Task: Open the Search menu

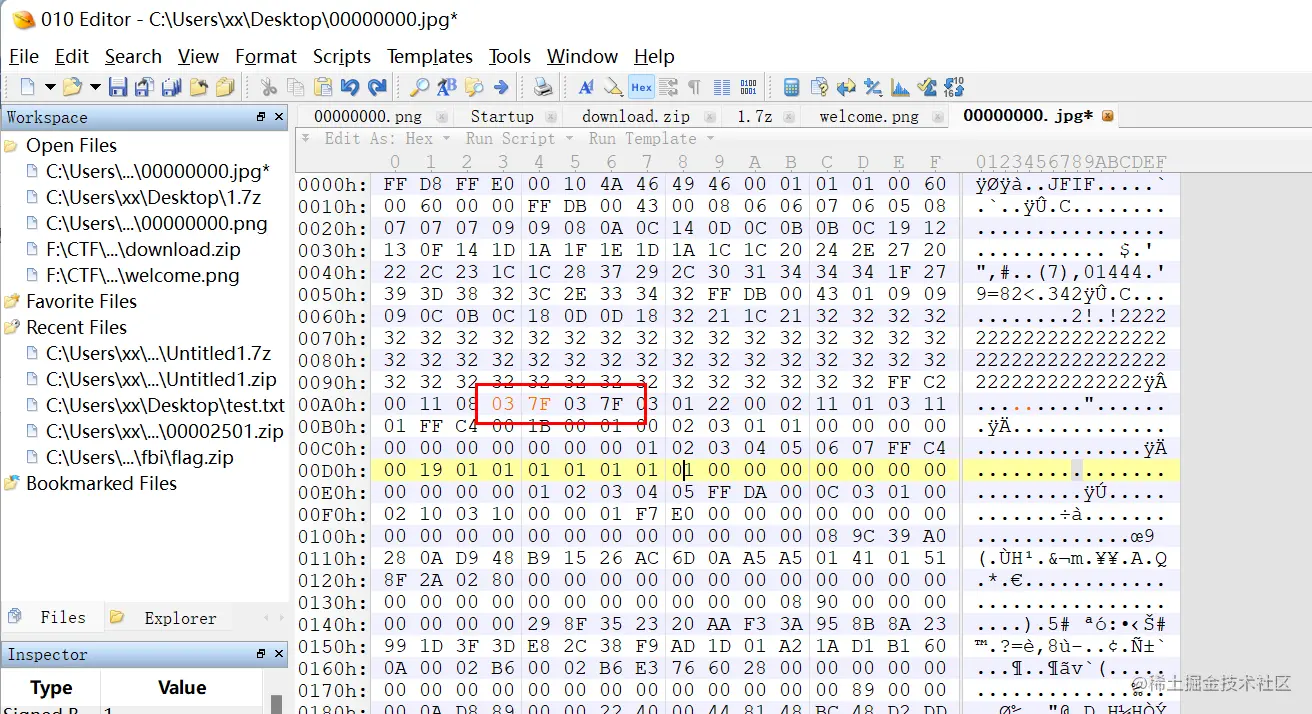Action: [133, 56]
